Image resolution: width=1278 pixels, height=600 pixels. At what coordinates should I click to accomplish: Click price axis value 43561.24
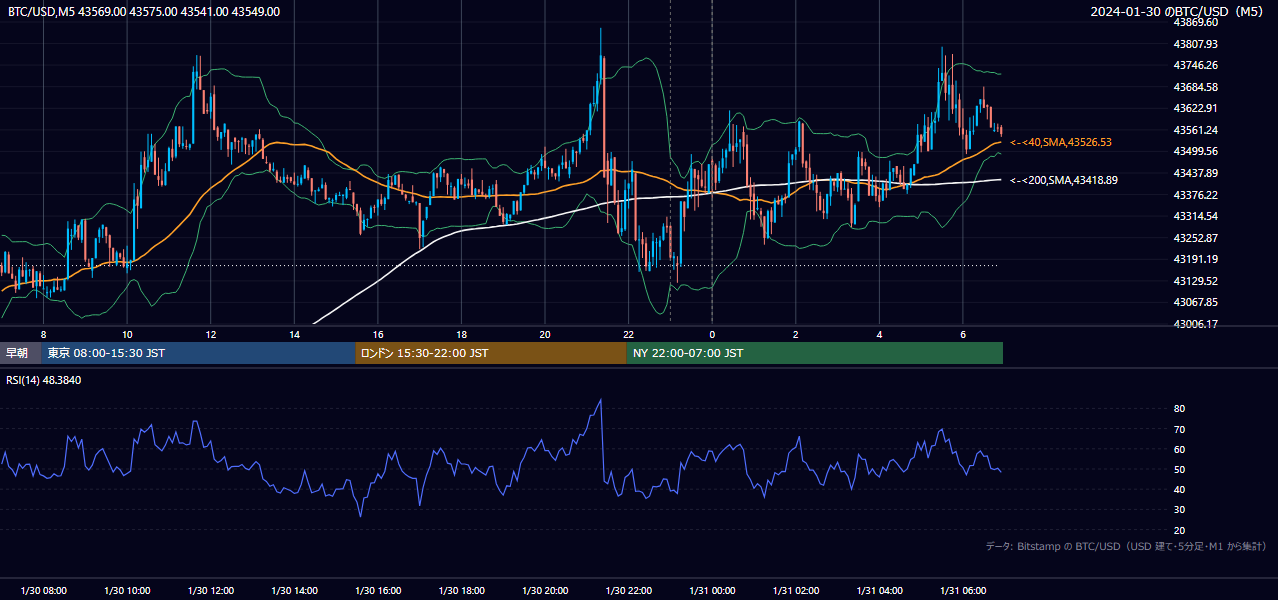click(x=1195, y=130)
